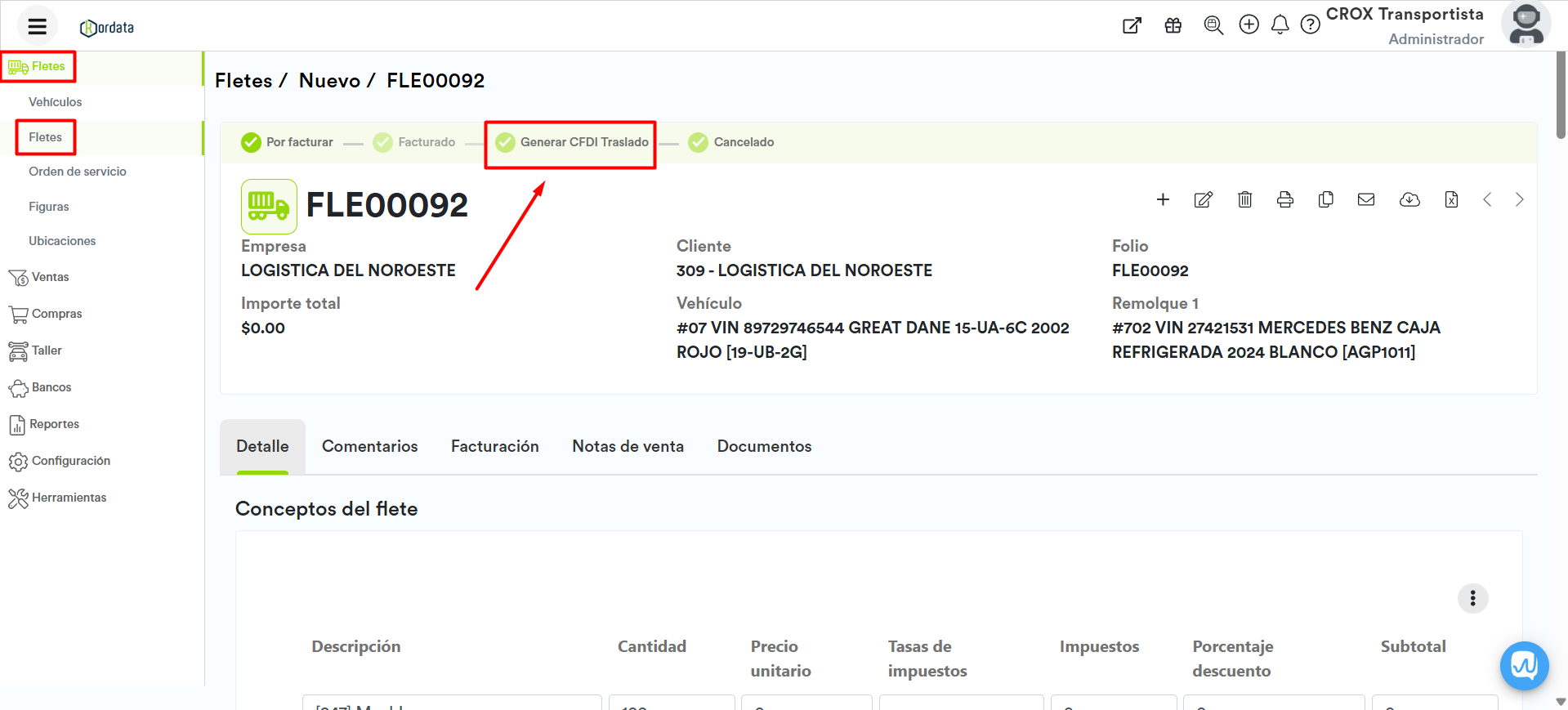
Task: Click the Precio unitario column header
Action: point(780,659)
